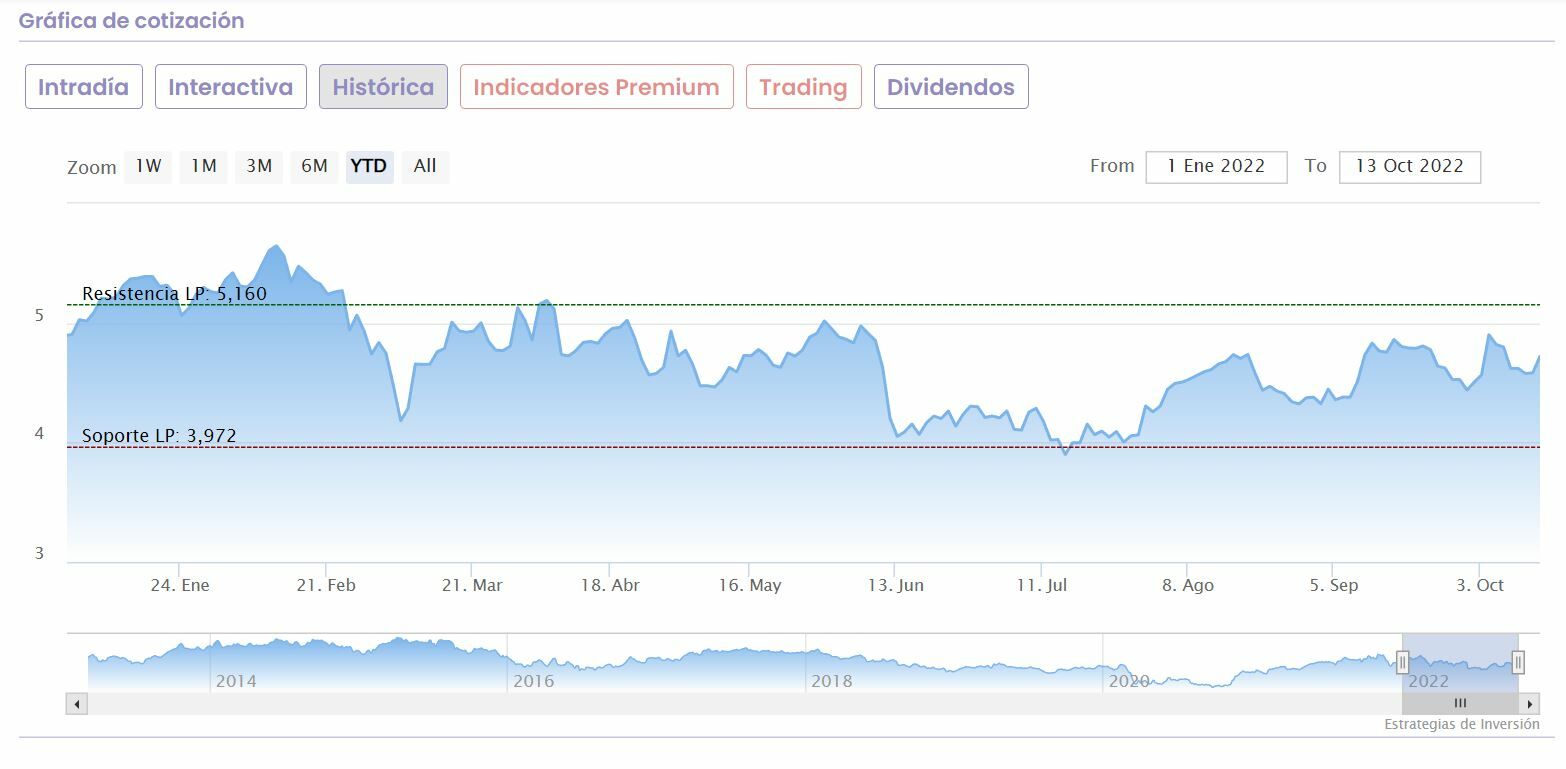The image size is (1566, 769).
Task: Set zoom range to 1W
Action: coord(148,166)
